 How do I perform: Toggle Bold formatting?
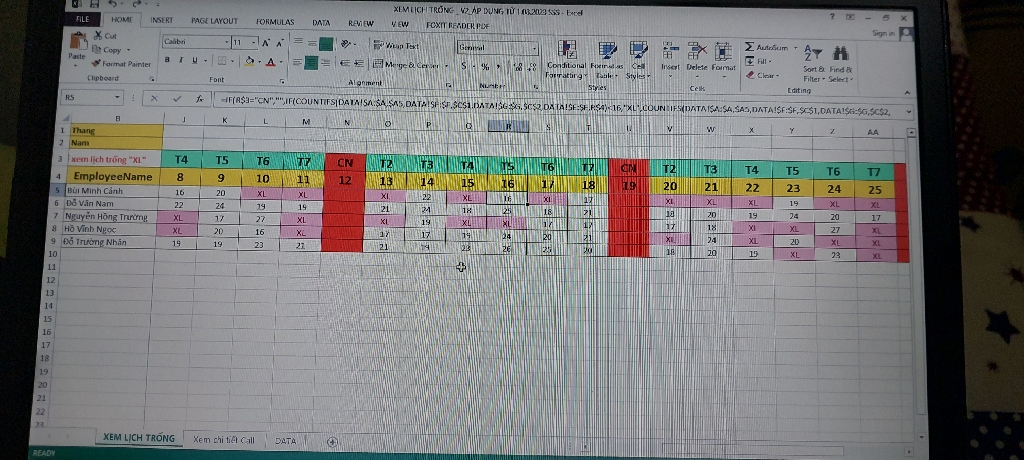[x=169, y=60]
